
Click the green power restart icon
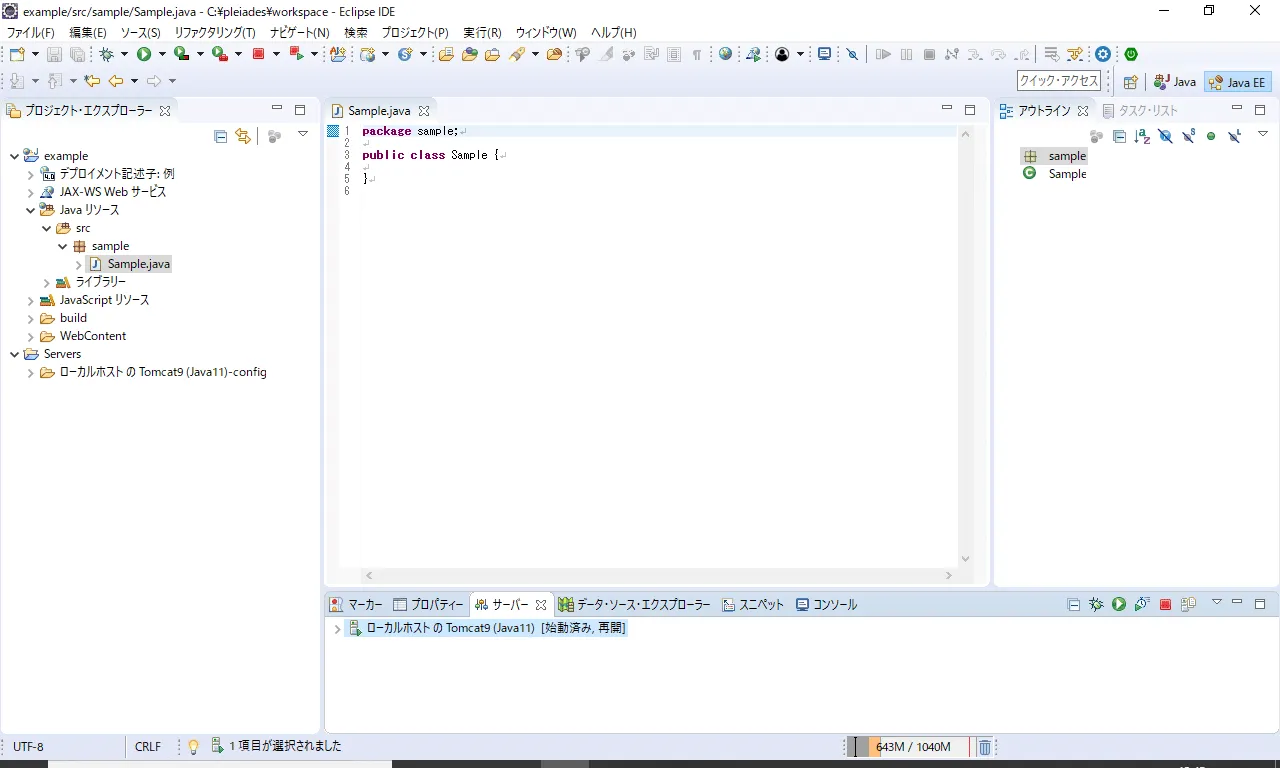pyautogui.click(x=1131, y=54)
